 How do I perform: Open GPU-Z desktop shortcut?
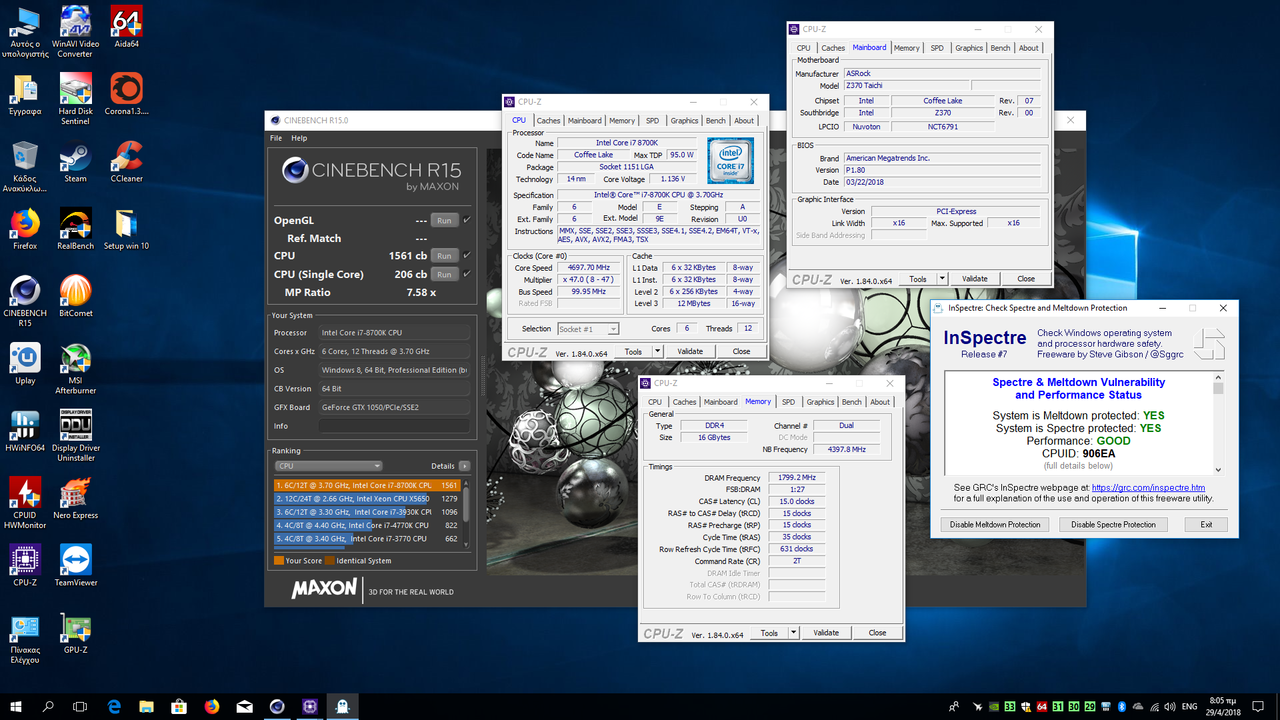75,633
